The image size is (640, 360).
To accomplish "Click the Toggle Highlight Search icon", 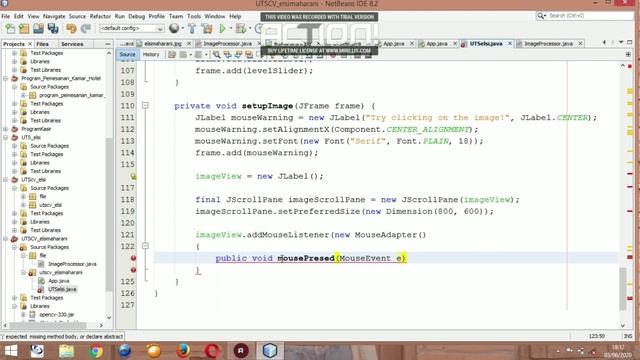I will pos(249,55).
